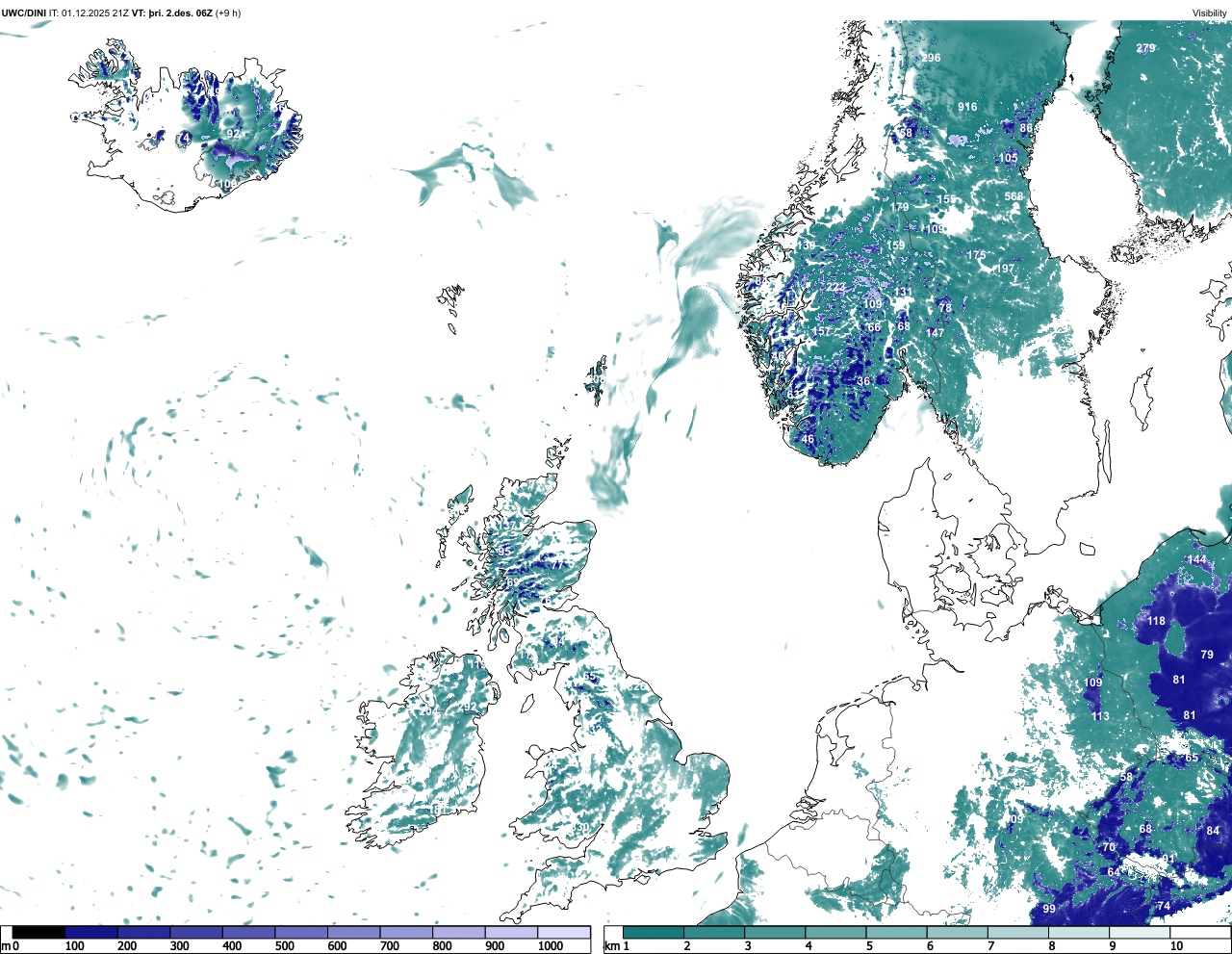This screenshot has width=1232, height=954.
Task: Click the '10' tick on the km legend
Action: 1176,947
